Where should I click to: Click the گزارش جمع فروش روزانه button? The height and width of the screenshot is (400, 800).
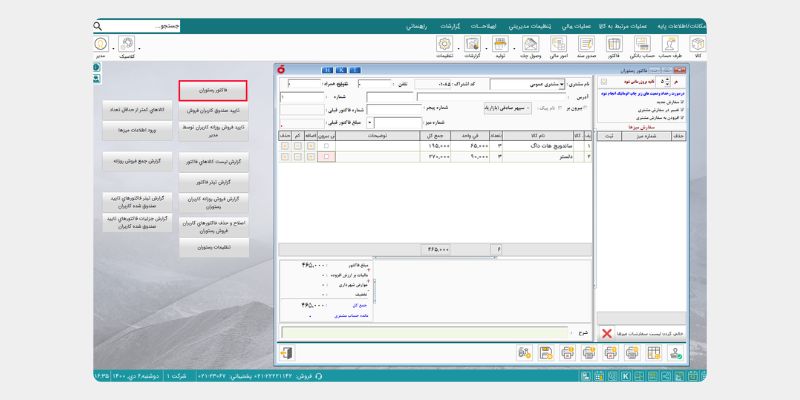pos(137,161)
